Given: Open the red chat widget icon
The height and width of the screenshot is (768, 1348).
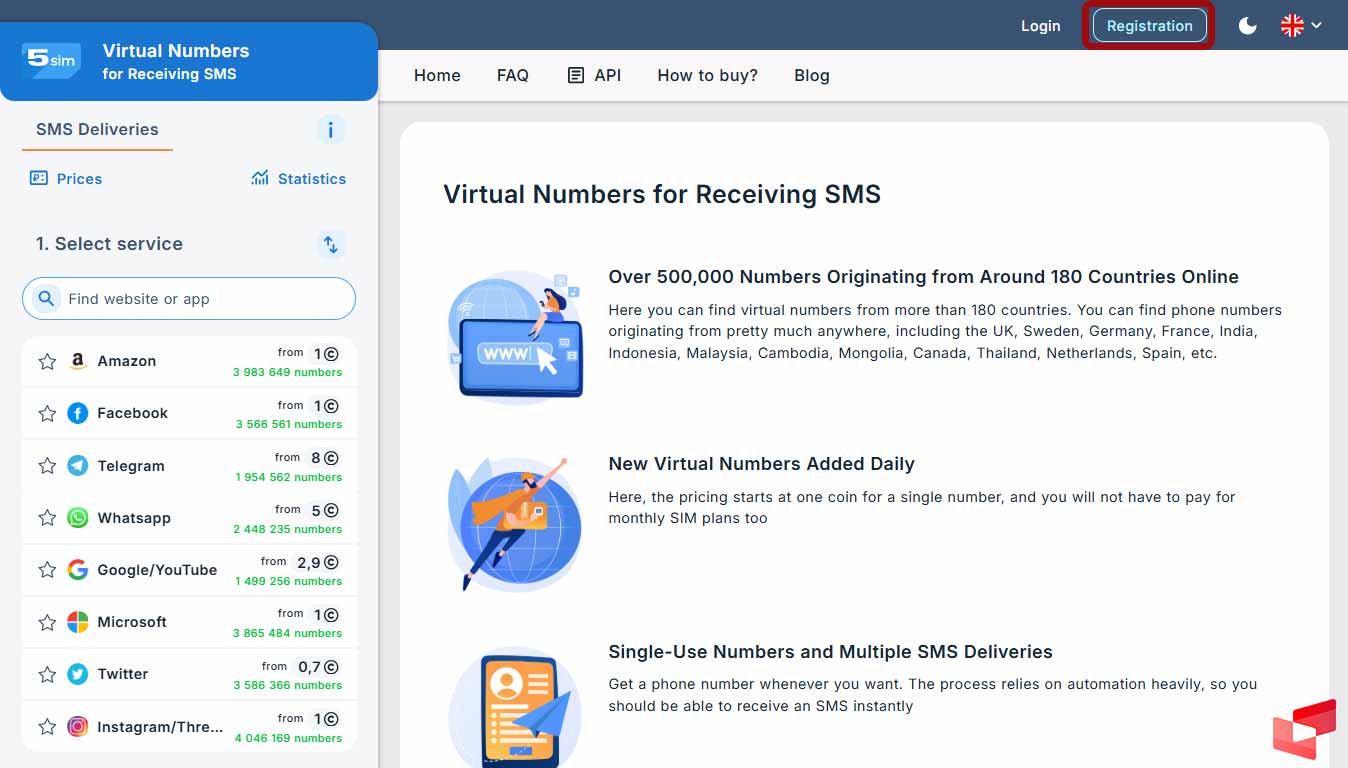Looking at the screenshot, I should [x=1304, y=729].
